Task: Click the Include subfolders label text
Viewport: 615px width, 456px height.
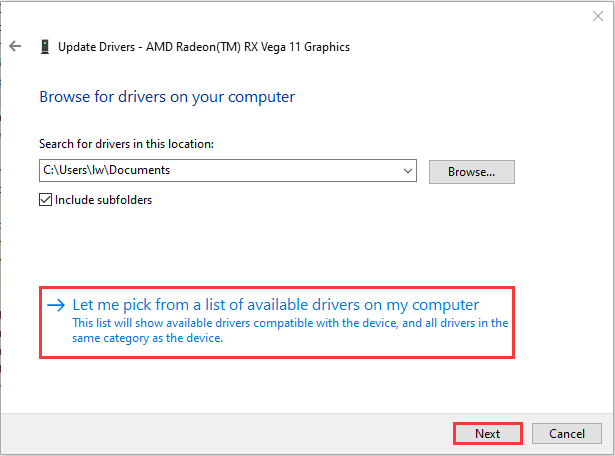Action: coord(103,200)
